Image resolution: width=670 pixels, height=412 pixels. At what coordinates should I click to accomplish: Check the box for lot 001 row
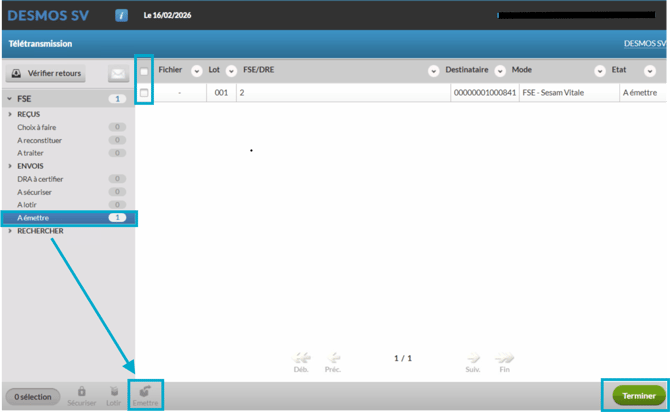[144, 93]
